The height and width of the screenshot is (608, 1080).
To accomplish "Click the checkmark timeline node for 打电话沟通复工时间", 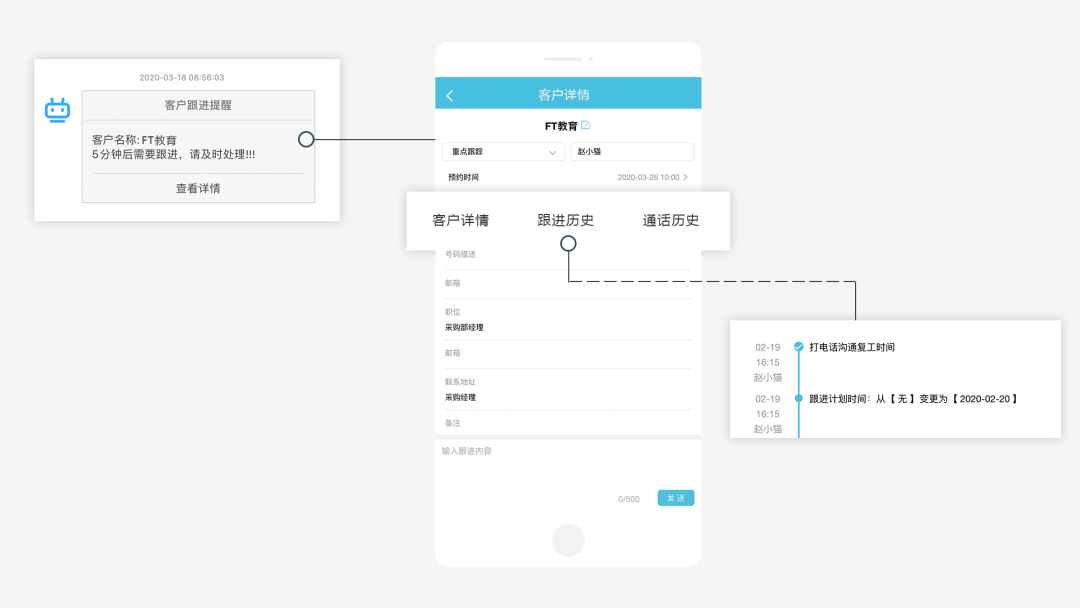I will [x=798, y=347].
